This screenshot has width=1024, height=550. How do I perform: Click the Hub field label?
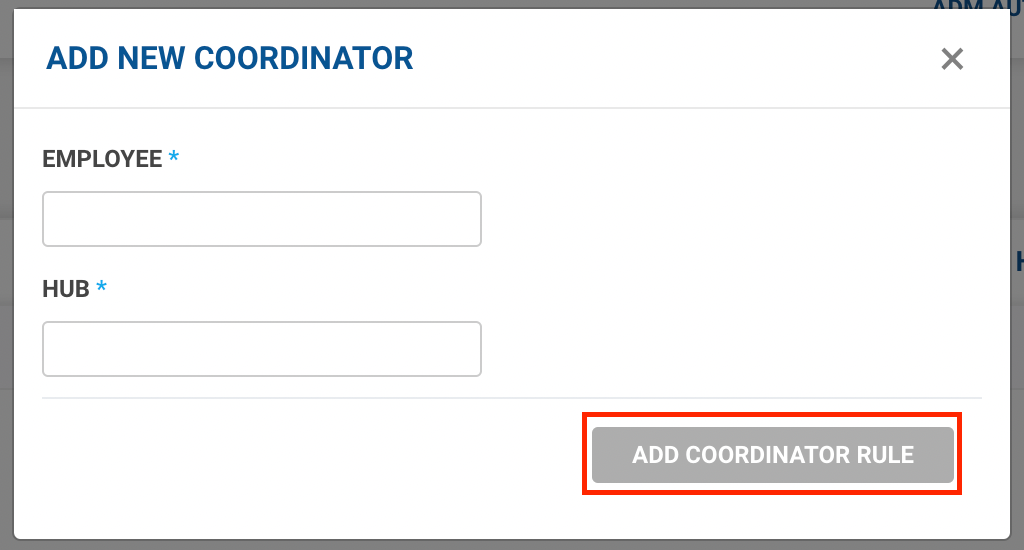(x=66, y=289)
